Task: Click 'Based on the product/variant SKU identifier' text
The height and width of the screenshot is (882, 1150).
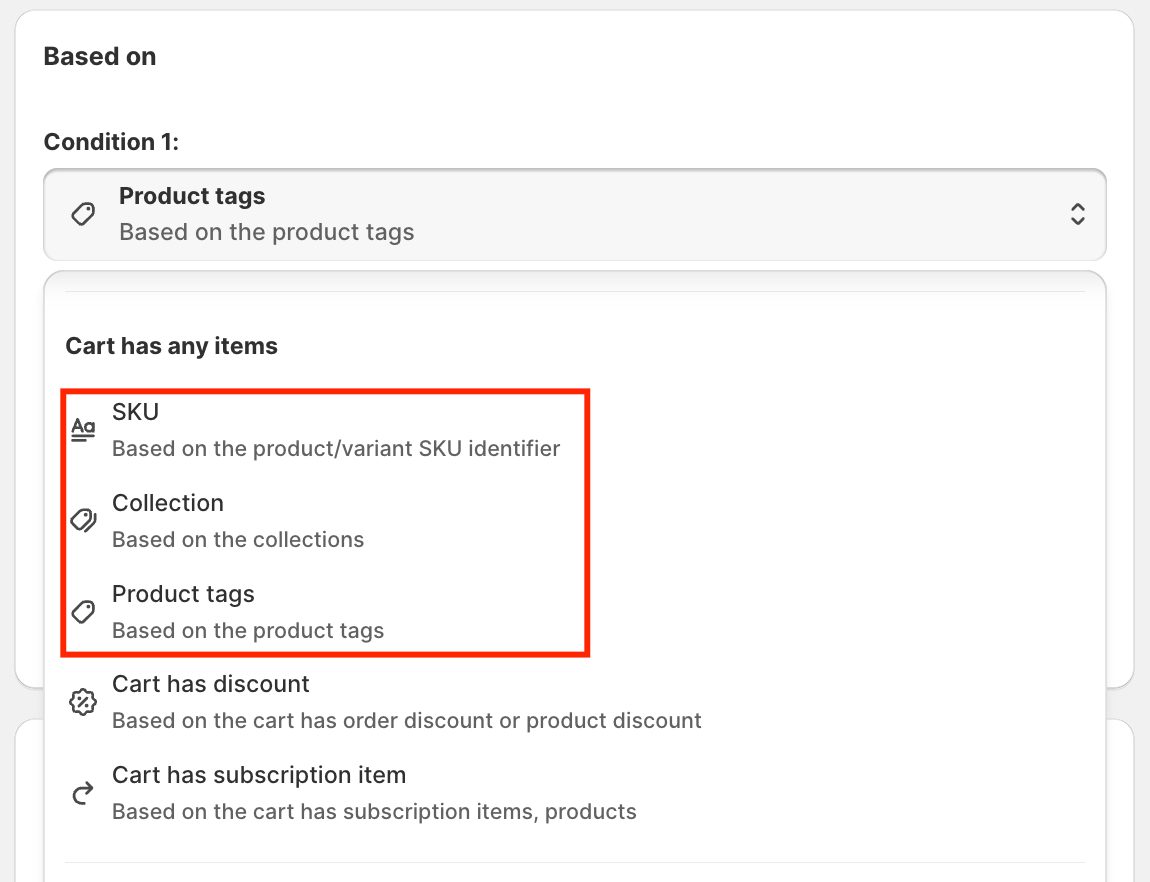Action: [x=336, y=448]
